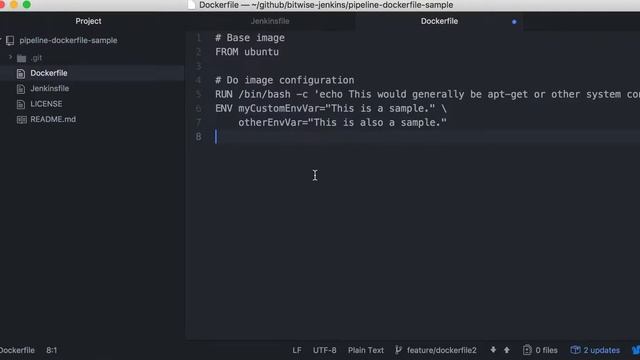Select the Dockerfile editor tab
This screenshot has width=640, height=360.
[x=439, y=21]
